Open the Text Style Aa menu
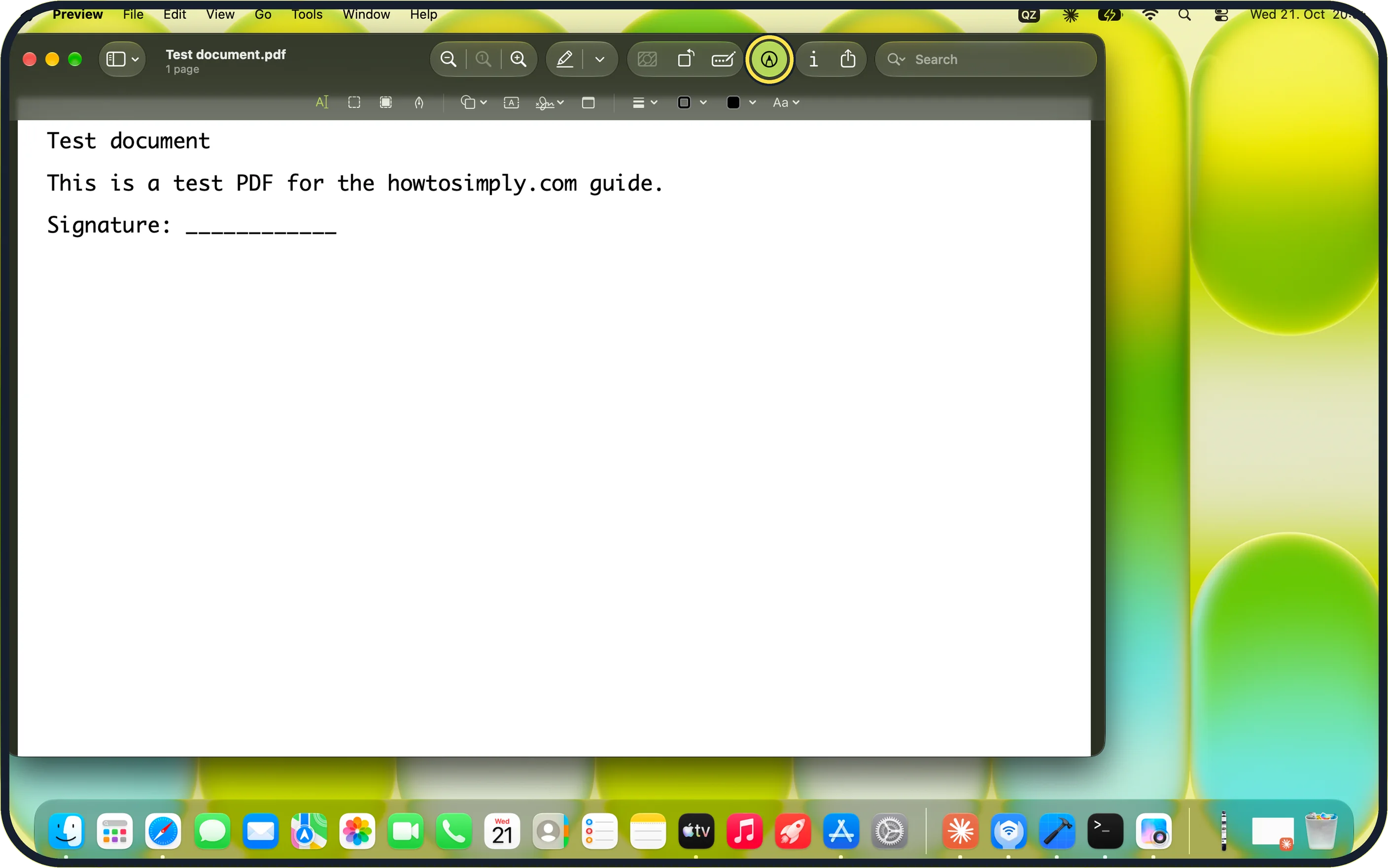1388x868 pixels. pyautogui.click(x=786, y=102)
